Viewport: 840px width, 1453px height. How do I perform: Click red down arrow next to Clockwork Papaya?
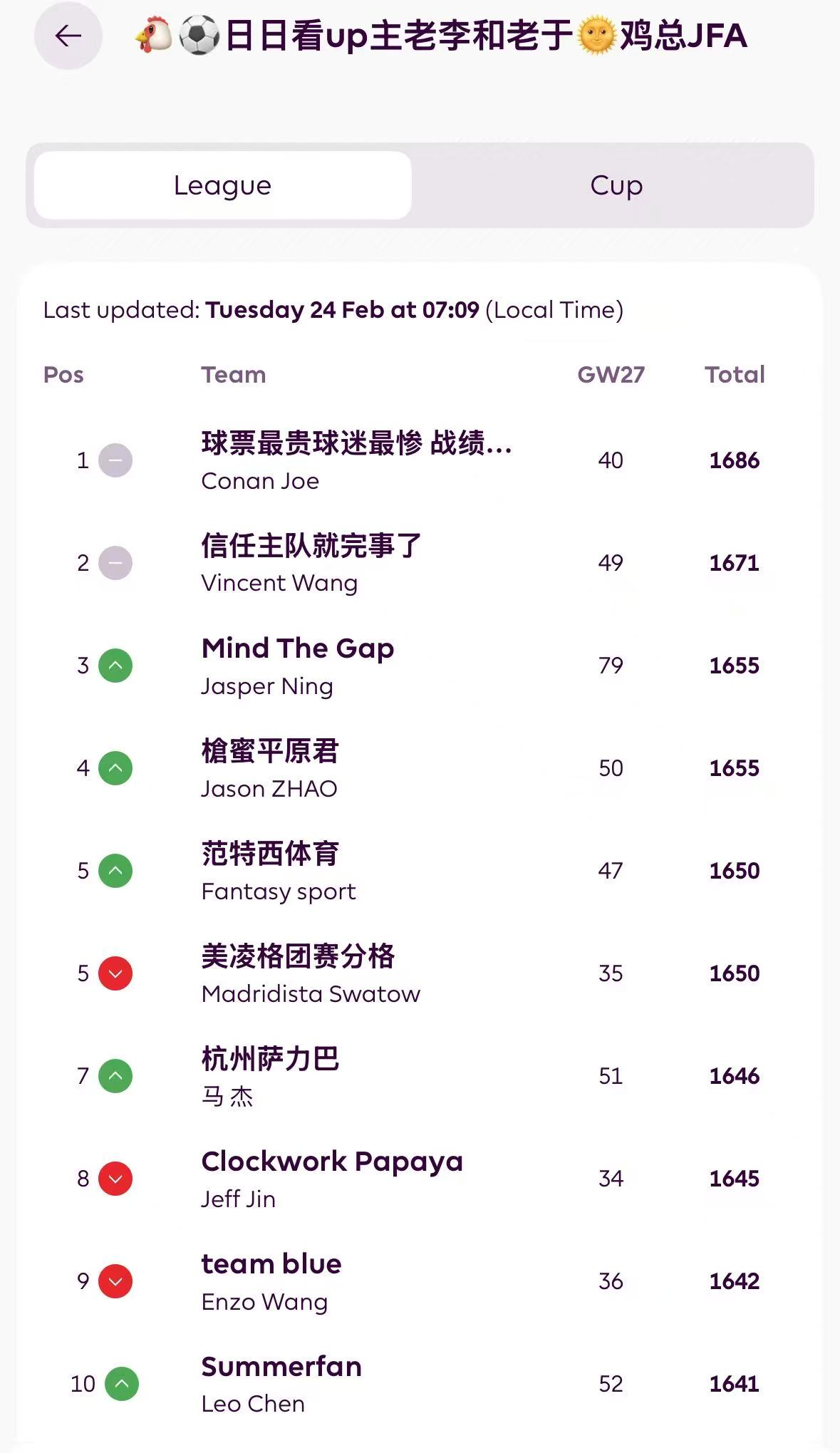115,1179
